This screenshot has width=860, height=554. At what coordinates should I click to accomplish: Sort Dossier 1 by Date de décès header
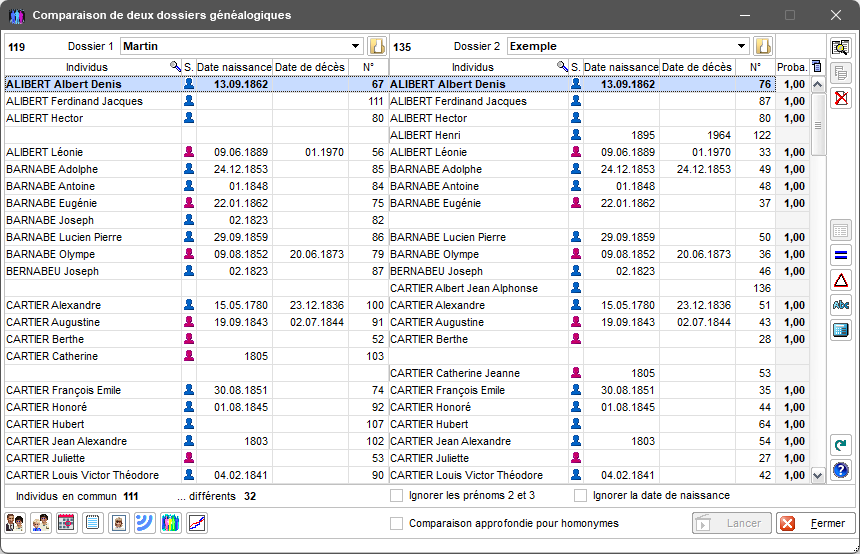coord(310,67)
